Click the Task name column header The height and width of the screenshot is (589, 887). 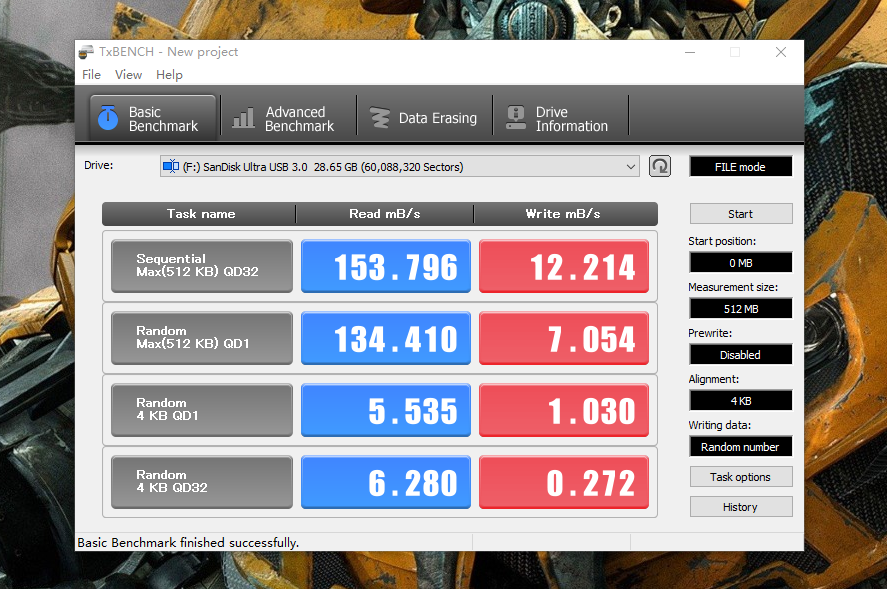pyautogui.click(x=200, y=214)
